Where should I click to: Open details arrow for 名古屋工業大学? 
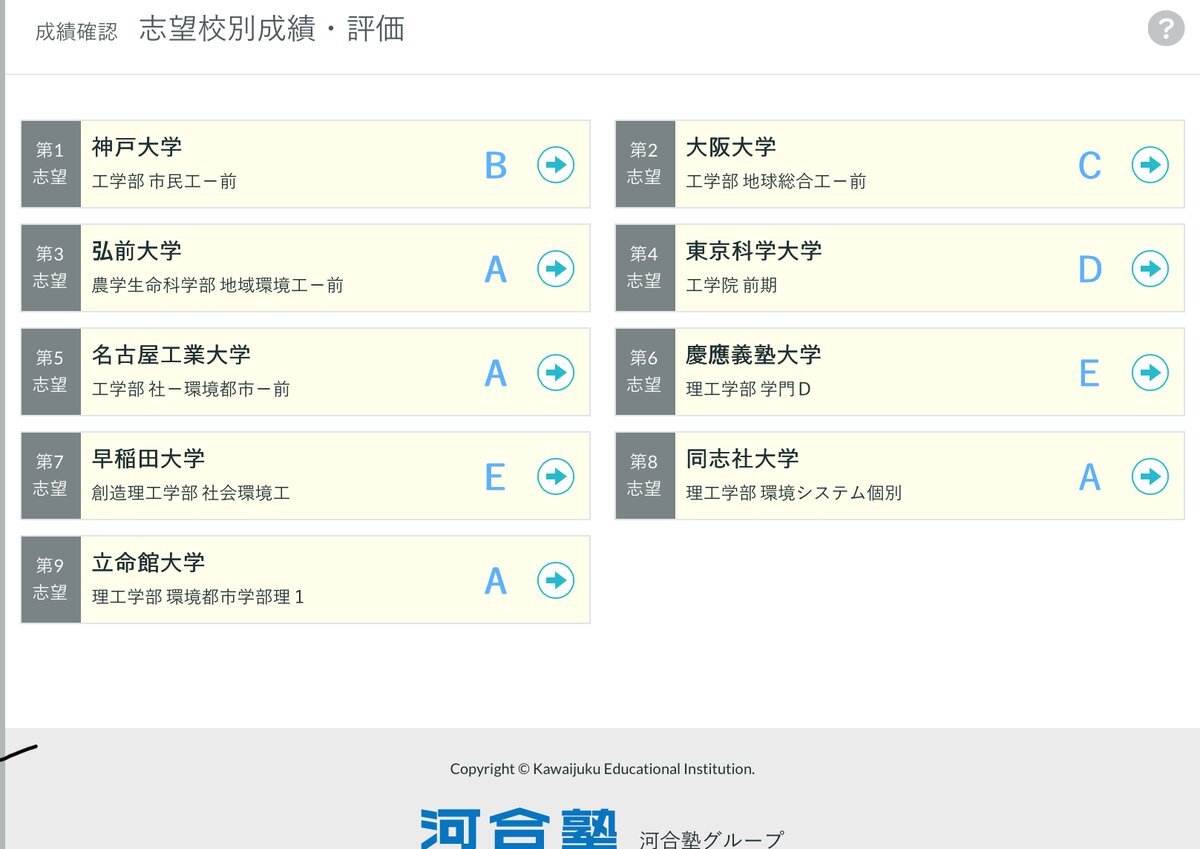click(x=556, y=373)
